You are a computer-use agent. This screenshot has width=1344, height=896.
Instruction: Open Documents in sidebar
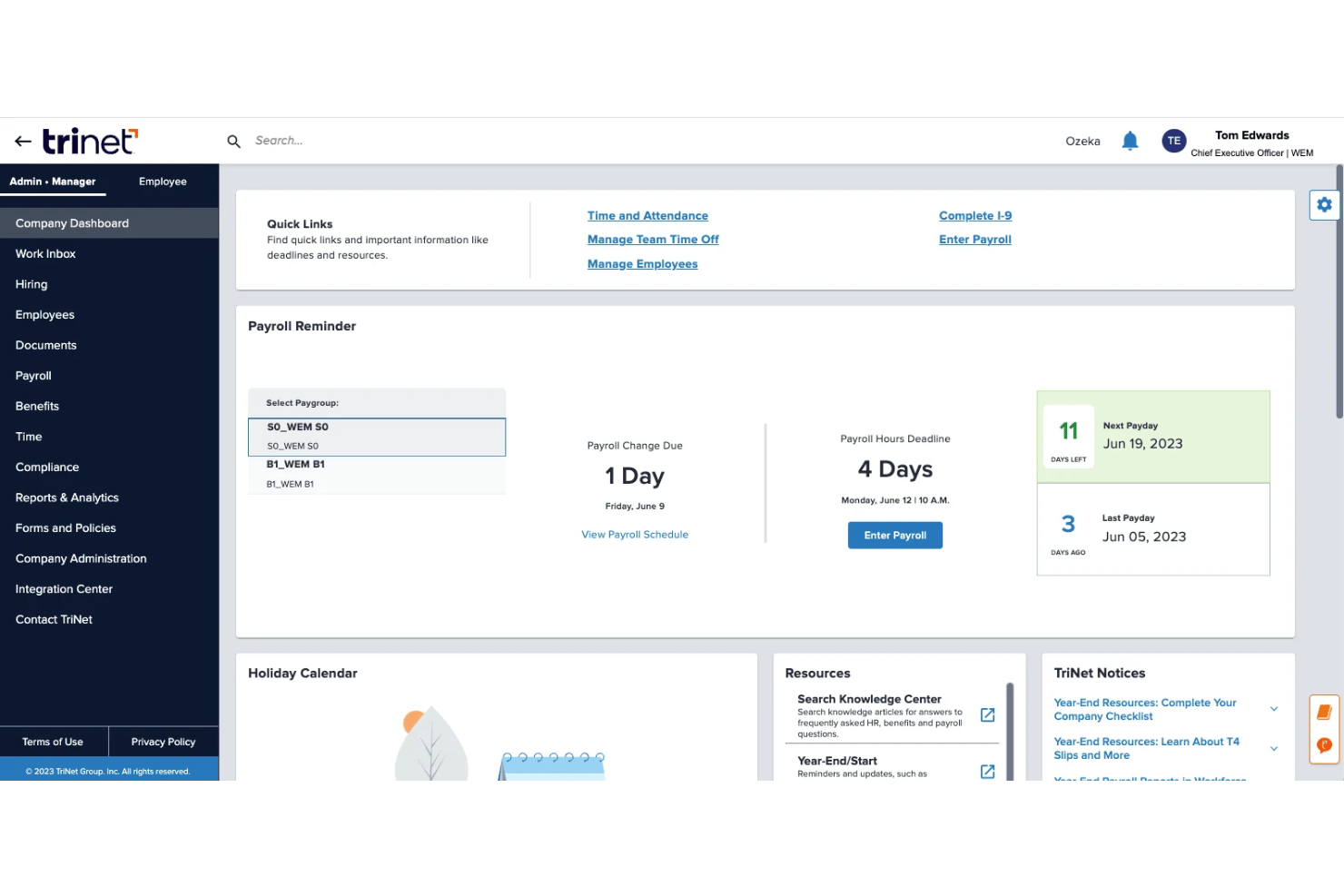tap(109, 345)
